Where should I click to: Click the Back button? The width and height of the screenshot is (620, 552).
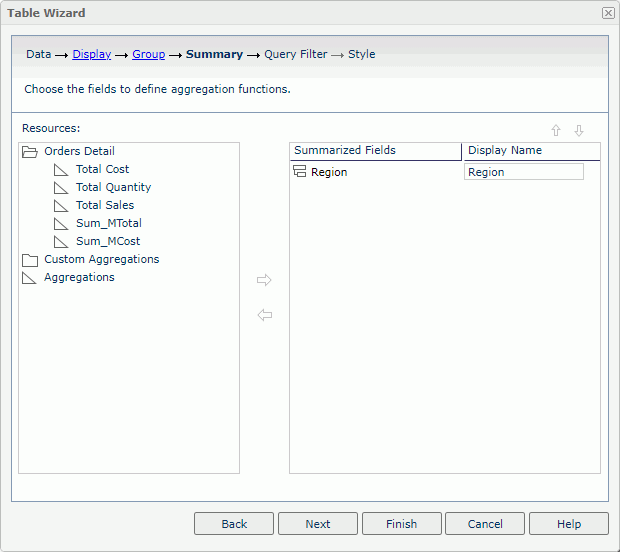point(234,524)
